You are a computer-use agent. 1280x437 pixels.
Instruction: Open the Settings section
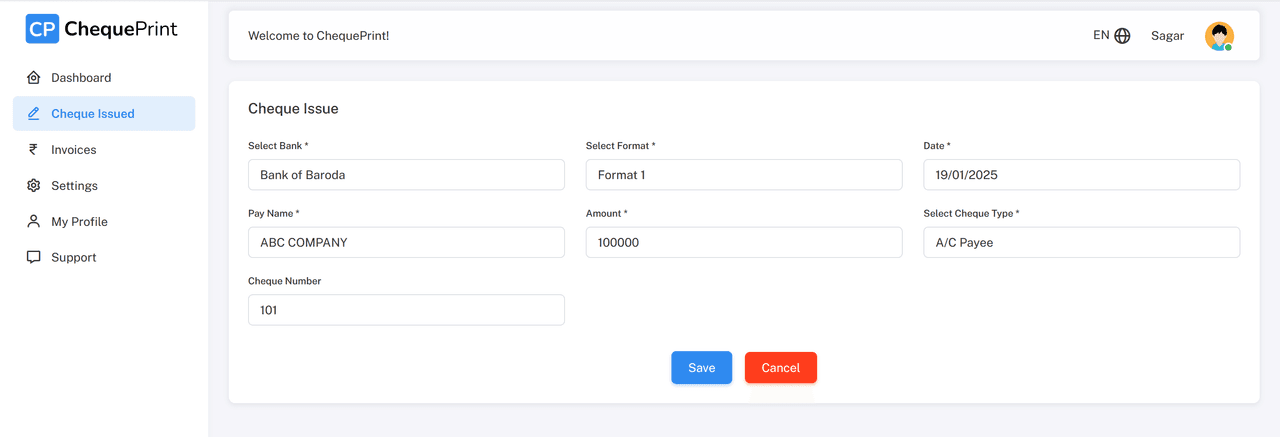click(x=104, y=186)
